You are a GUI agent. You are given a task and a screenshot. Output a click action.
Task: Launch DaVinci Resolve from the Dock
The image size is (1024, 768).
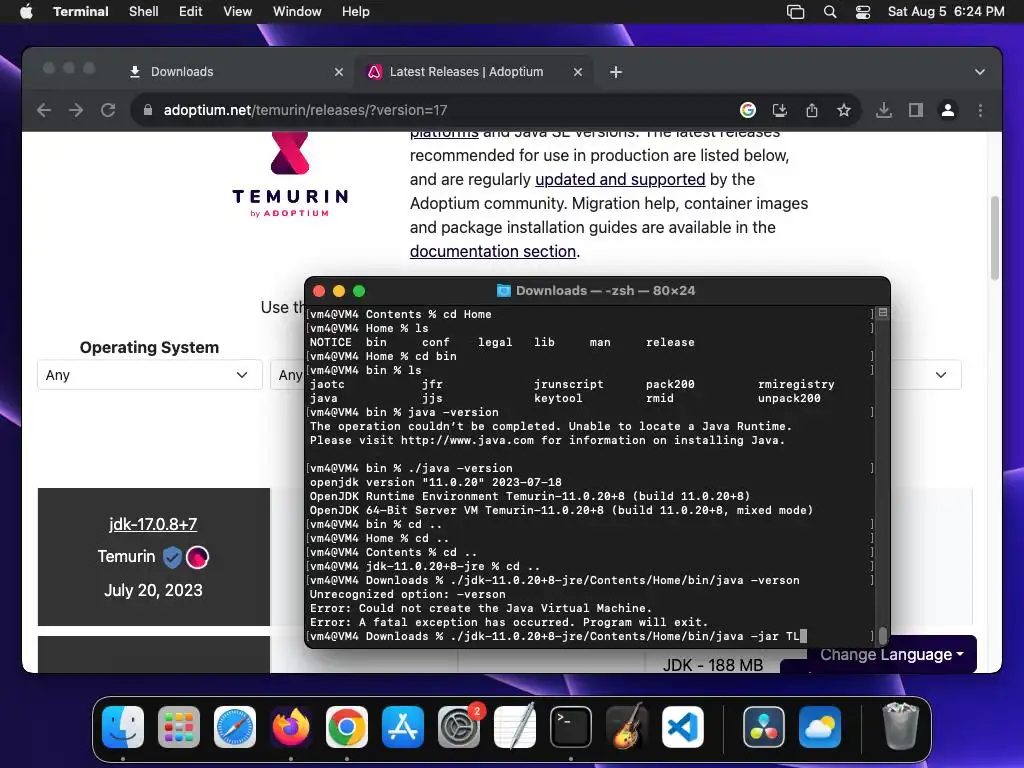[763, 727]
